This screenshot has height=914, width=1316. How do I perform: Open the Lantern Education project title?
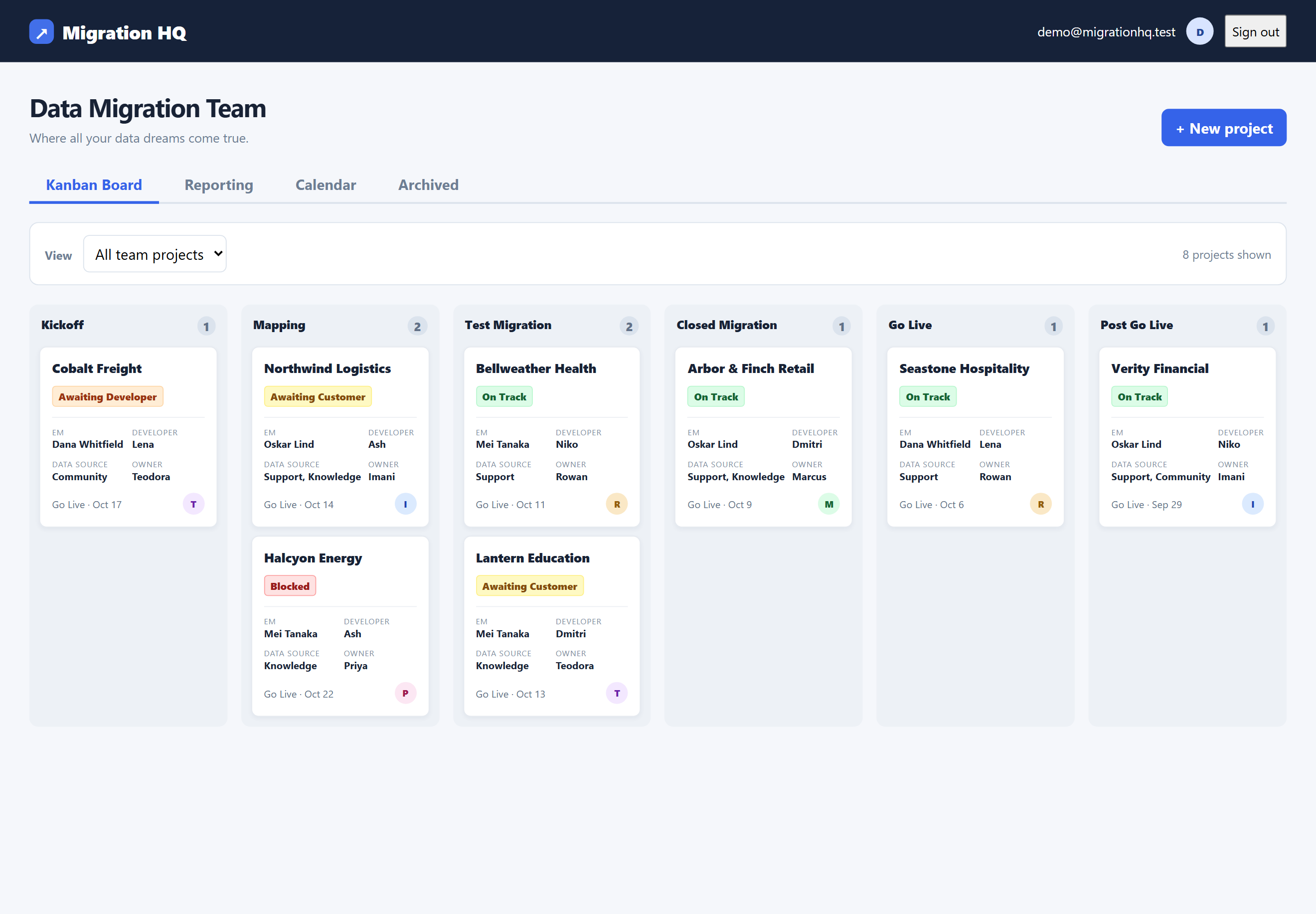[532, 558]
